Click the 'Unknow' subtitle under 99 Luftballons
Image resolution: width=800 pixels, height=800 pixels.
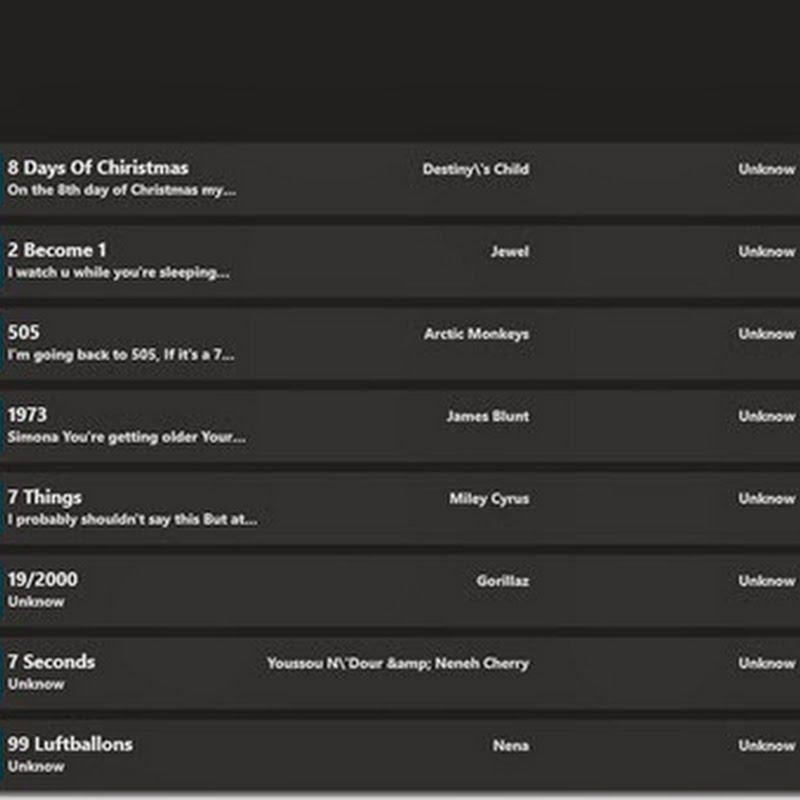tap(36, 767)
